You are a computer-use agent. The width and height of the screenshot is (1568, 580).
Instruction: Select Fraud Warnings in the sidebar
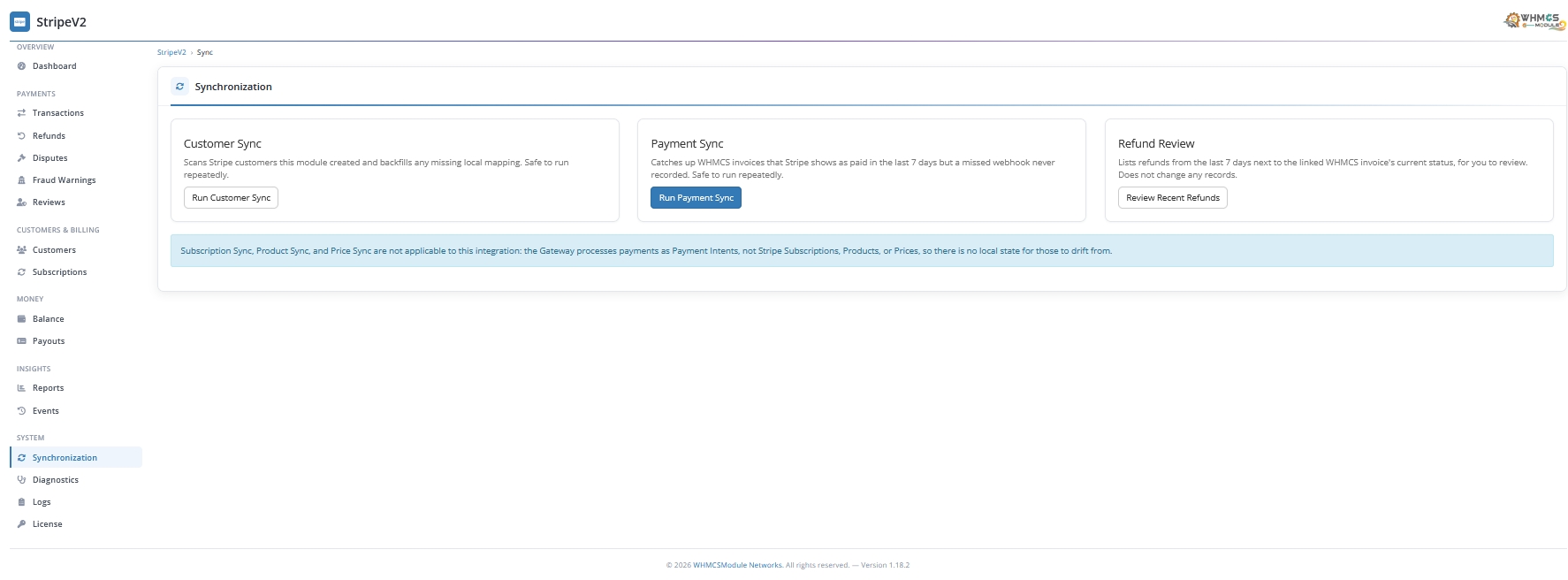pyautogui.click(x=76, y=180)
